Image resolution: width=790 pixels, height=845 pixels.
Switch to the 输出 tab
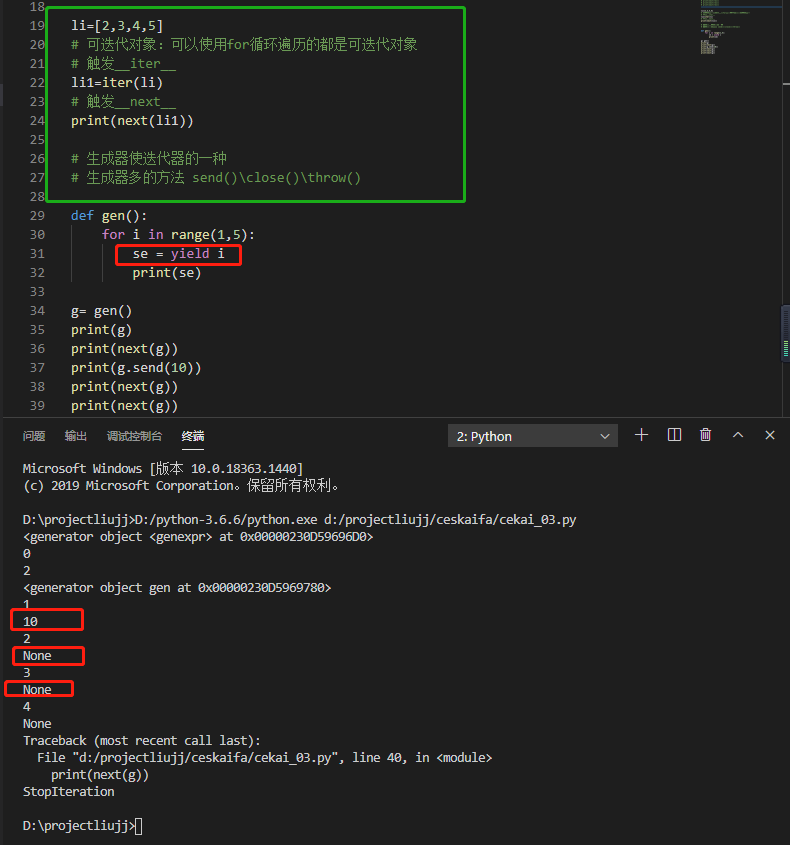76,436
